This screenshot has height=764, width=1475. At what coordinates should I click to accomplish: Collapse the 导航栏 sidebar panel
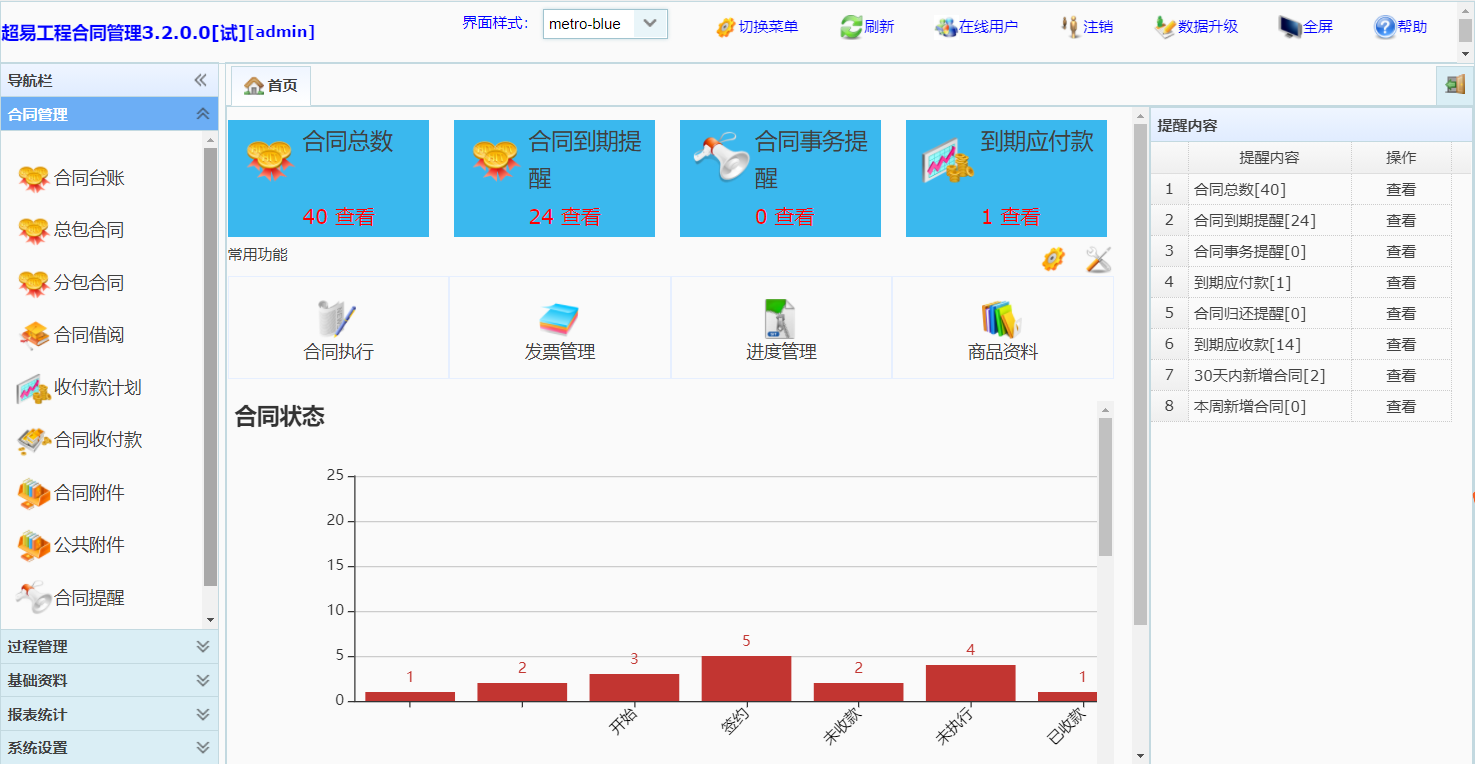click(x=200, y=80)
